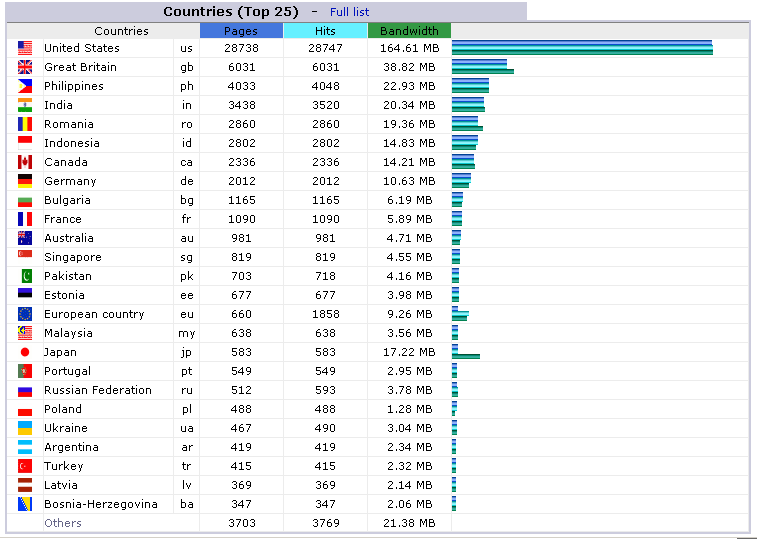The image size is (757, 539).
Task: Click the United States bandwidth bar
Action: pos(582,48)
